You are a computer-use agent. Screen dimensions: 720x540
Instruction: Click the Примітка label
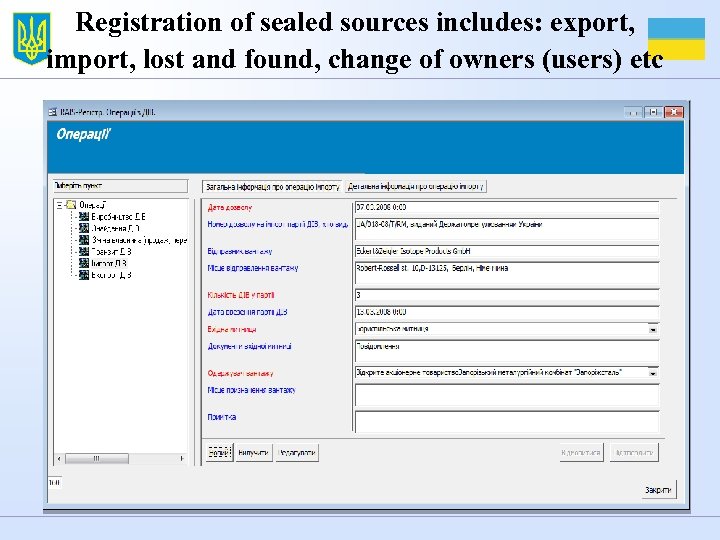(222, 417)
